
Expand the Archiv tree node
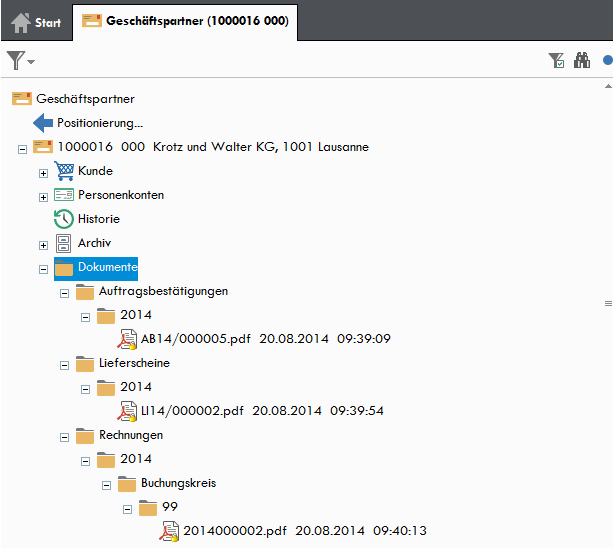pyautogui.click(x=43, y=245)
